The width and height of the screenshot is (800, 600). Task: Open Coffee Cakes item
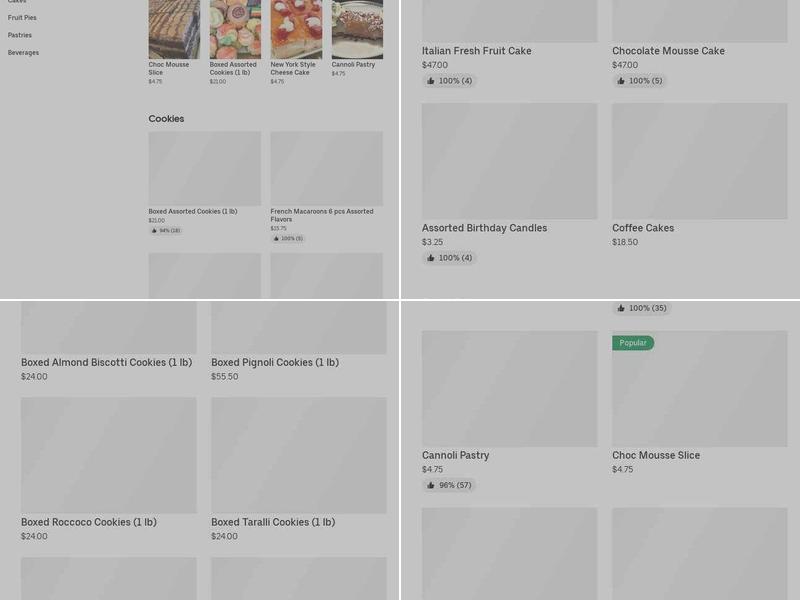click(x=699, y=176)
